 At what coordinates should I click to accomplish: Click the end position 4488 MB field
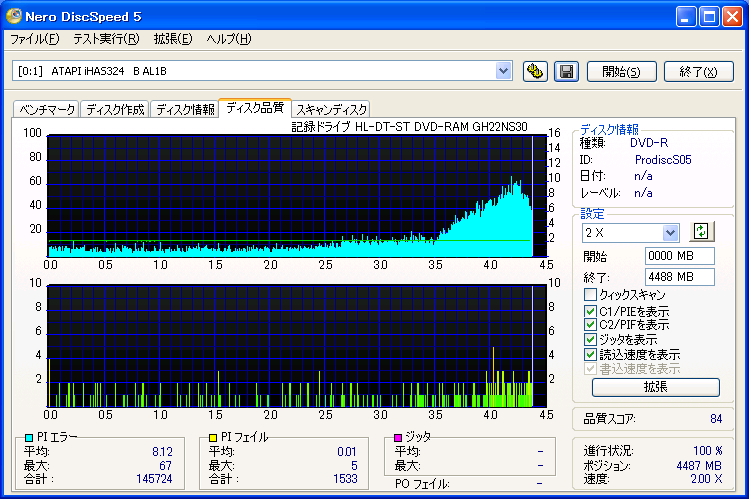click(679, 277)
